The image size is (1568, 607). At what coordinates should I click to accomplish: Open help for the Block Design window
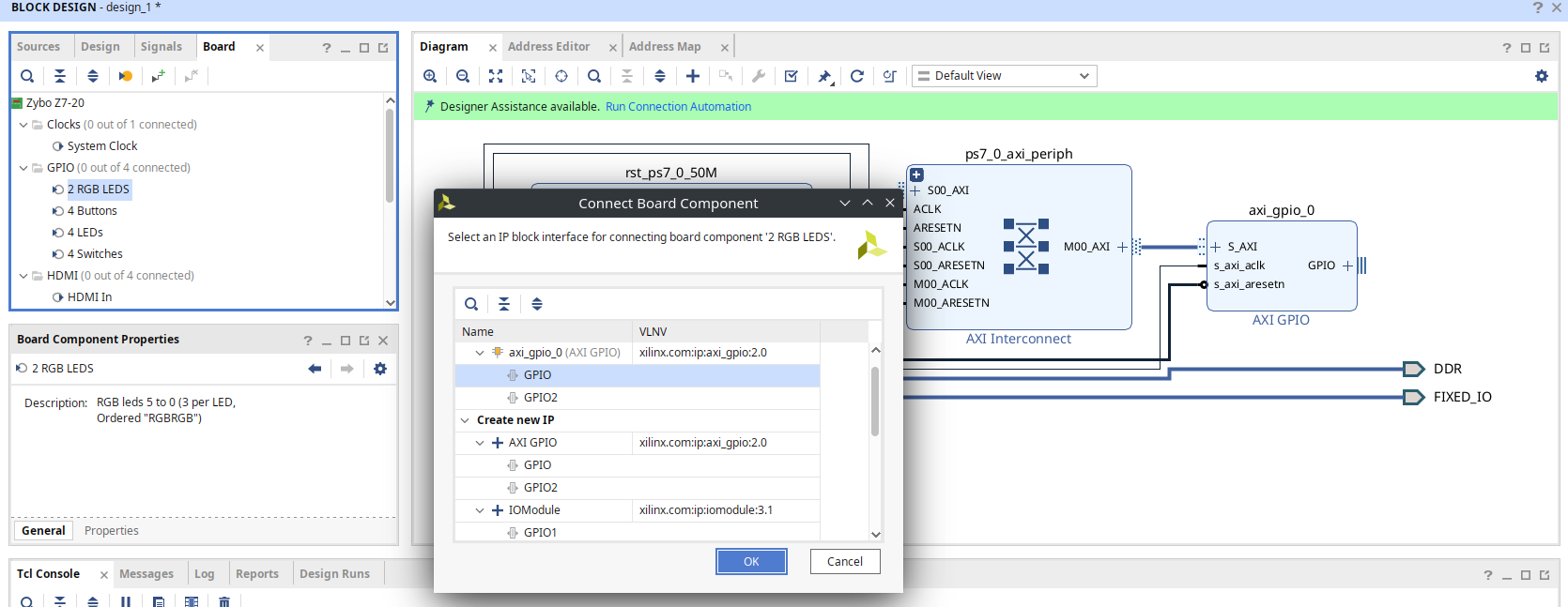click(x=1538, y=8)
